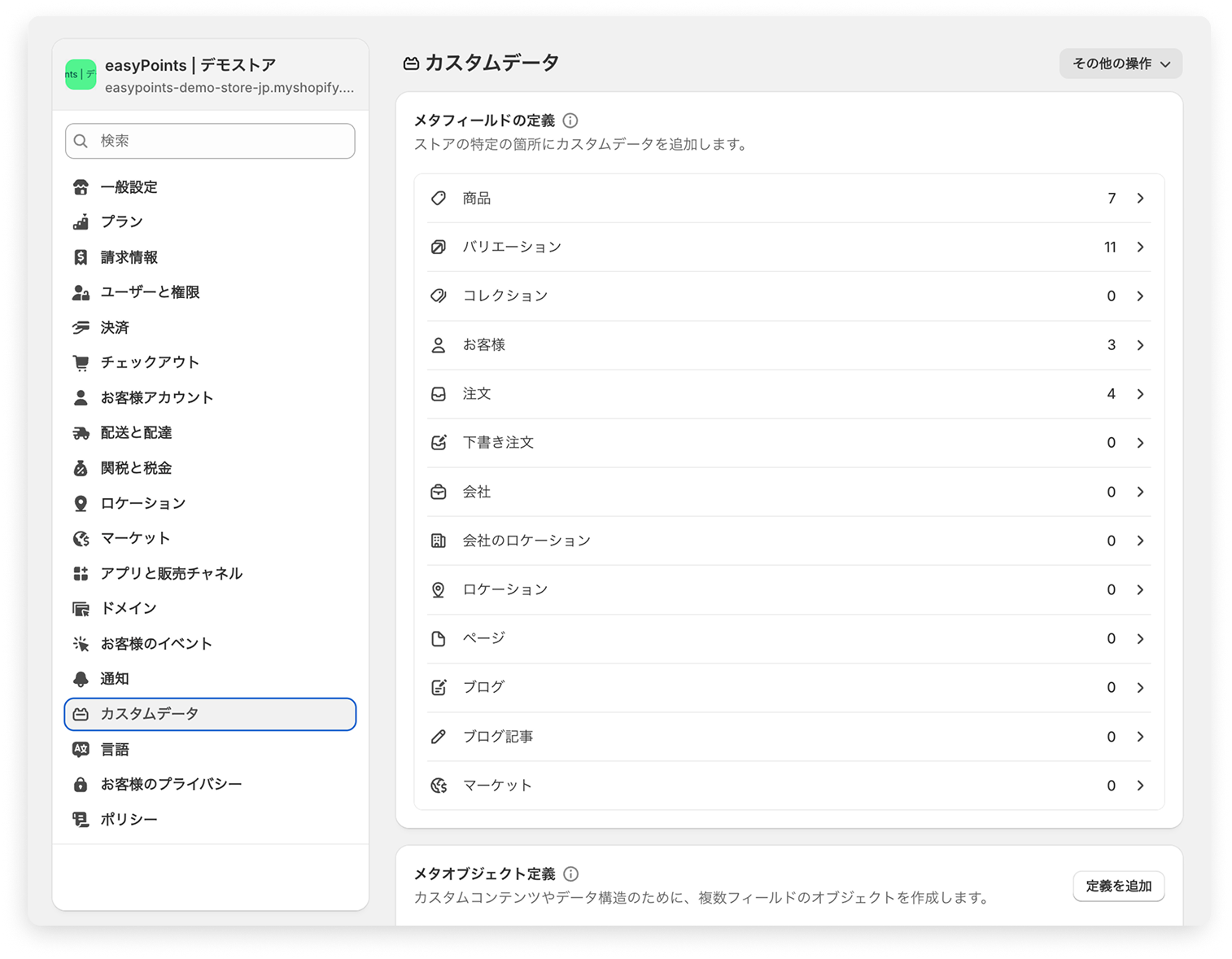Open the その他の操作 dropdown
The image size is (1232, 959).
click(1121, 63)
